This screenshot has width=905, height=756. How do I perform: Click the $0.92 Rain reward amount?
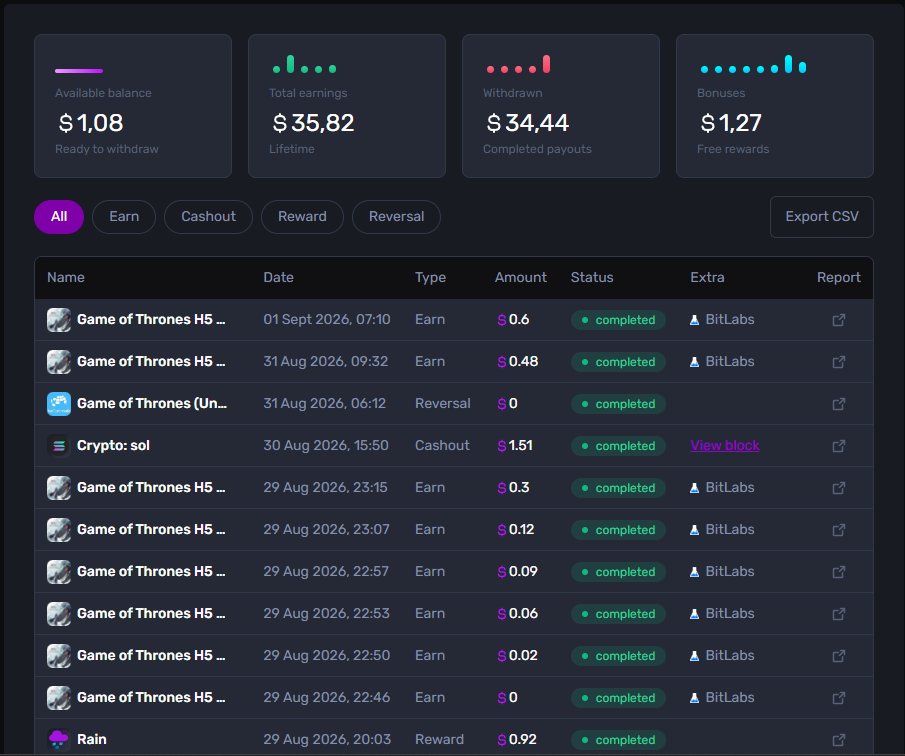click(x=517, y=739)
